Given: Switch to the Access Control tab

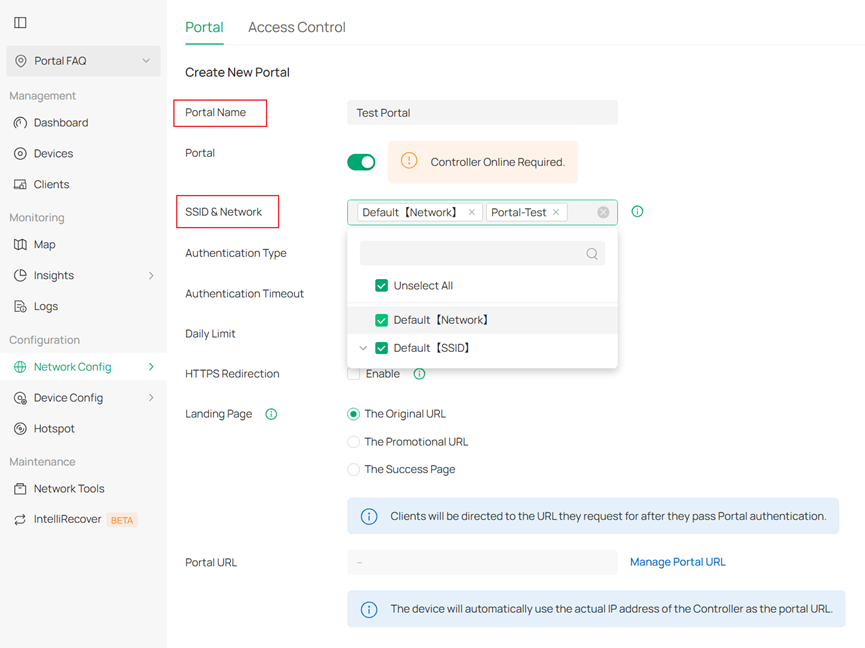Looking at the screenshot, I should pos(296,28).
